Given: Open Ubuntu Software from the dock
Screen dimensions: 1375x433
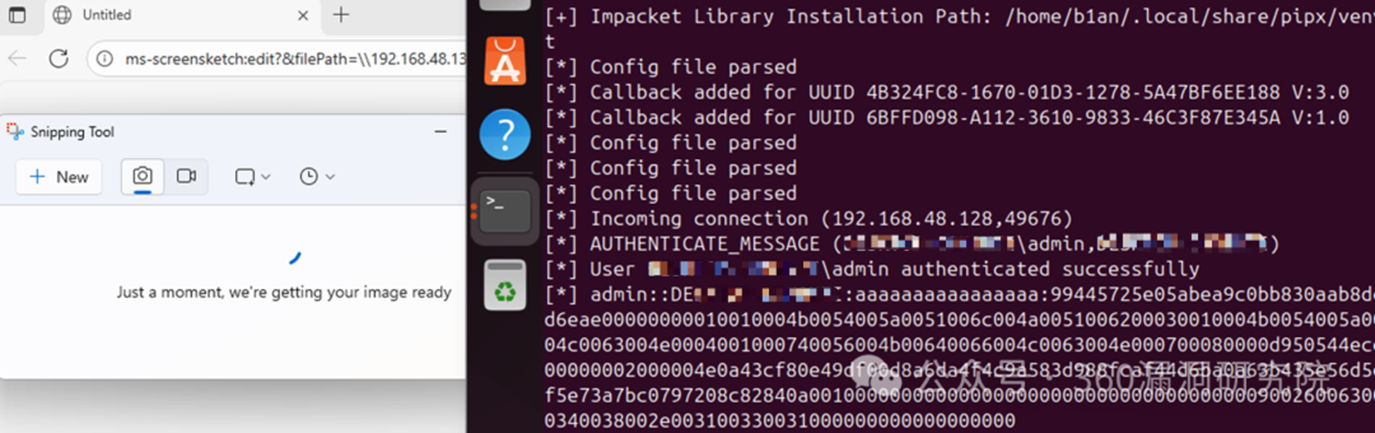Looking at the screenshot, I should [x=505, y=62].
